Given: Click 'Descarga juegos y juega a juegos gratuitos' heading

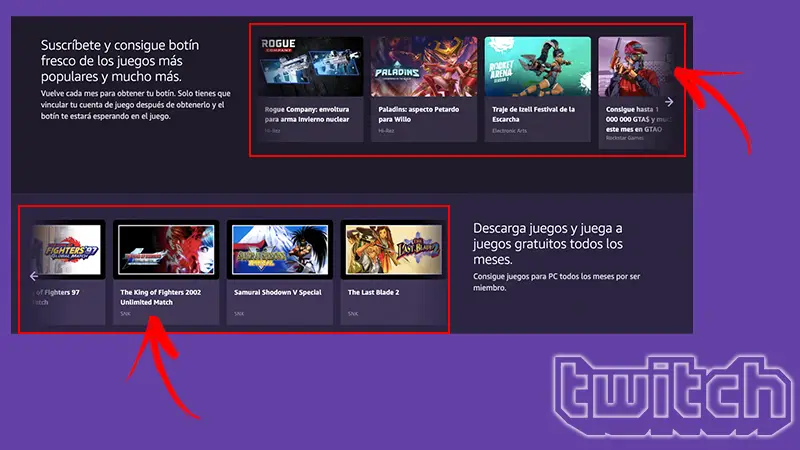Looking at the screenshot, I should [547, 244].
